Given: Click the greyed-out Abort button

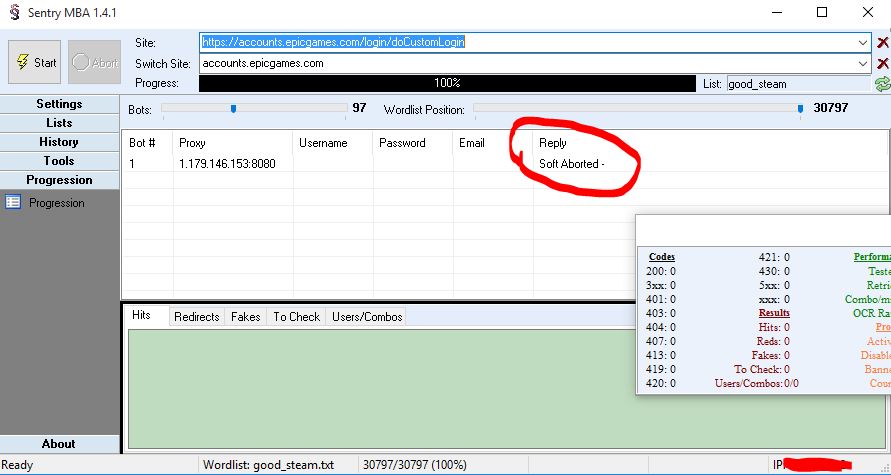Looking at the screenshot, I should pos(94,62).
